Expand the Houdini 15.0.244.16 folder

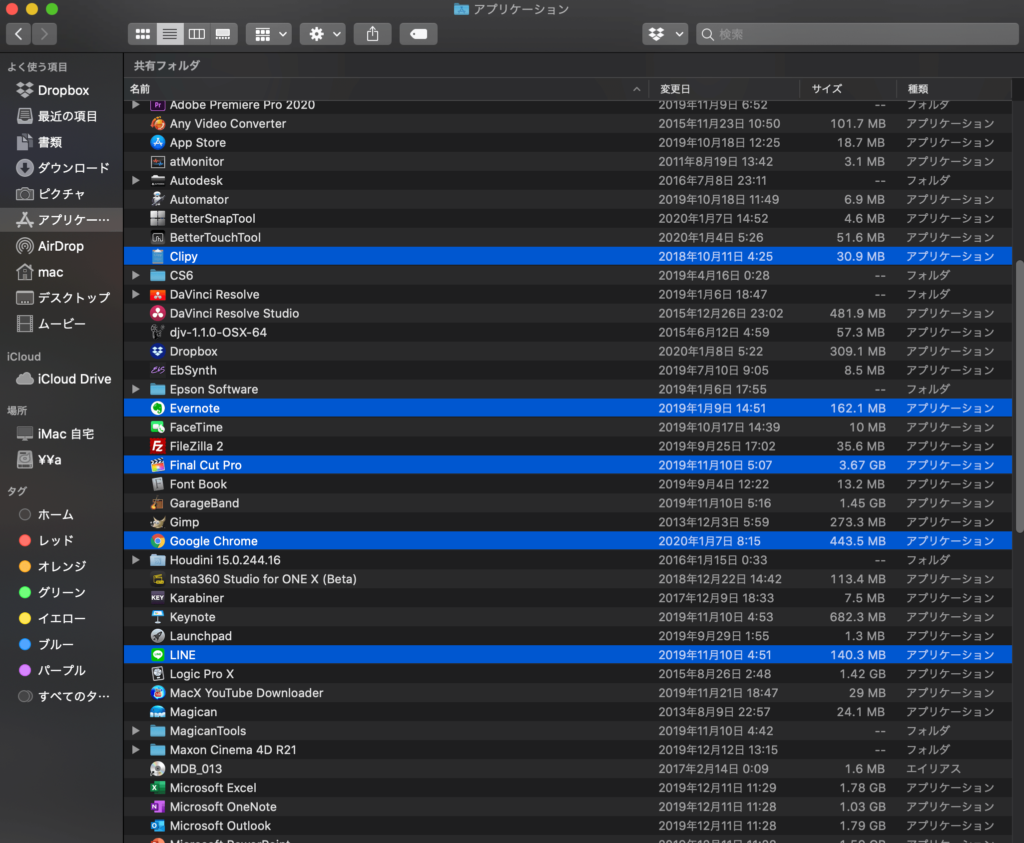(x=135, y=560)
